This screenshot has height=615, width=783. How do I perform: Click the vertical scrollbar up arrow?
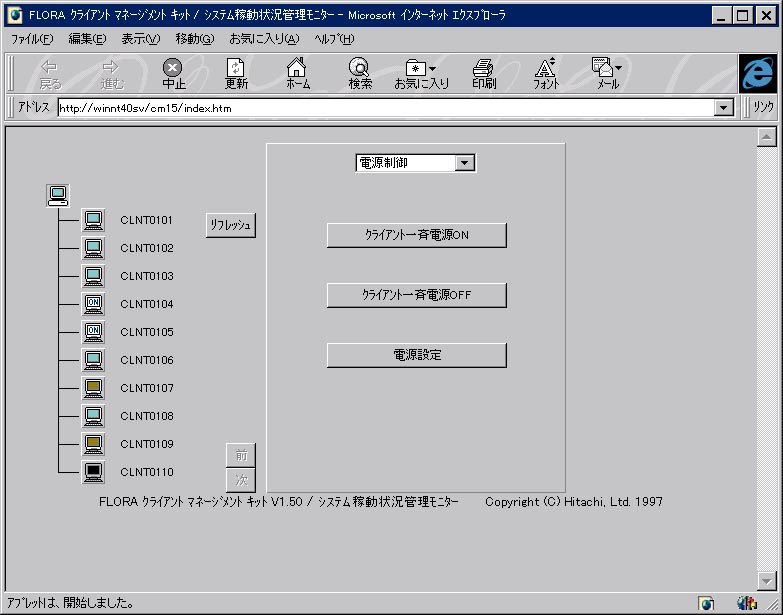tap(767, 137)
